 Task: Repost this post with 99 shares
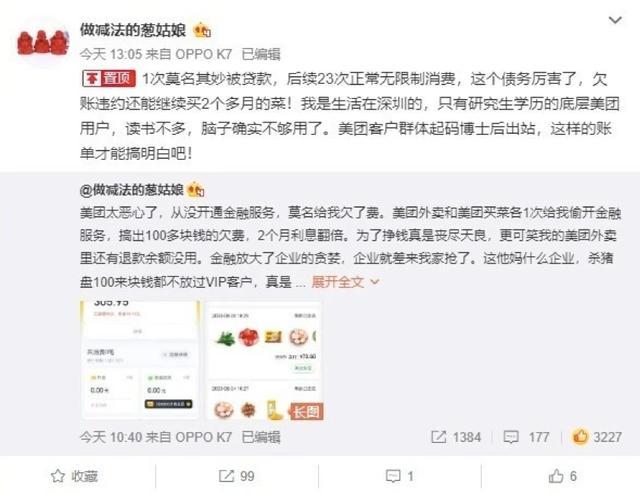[x=237, y=476]
